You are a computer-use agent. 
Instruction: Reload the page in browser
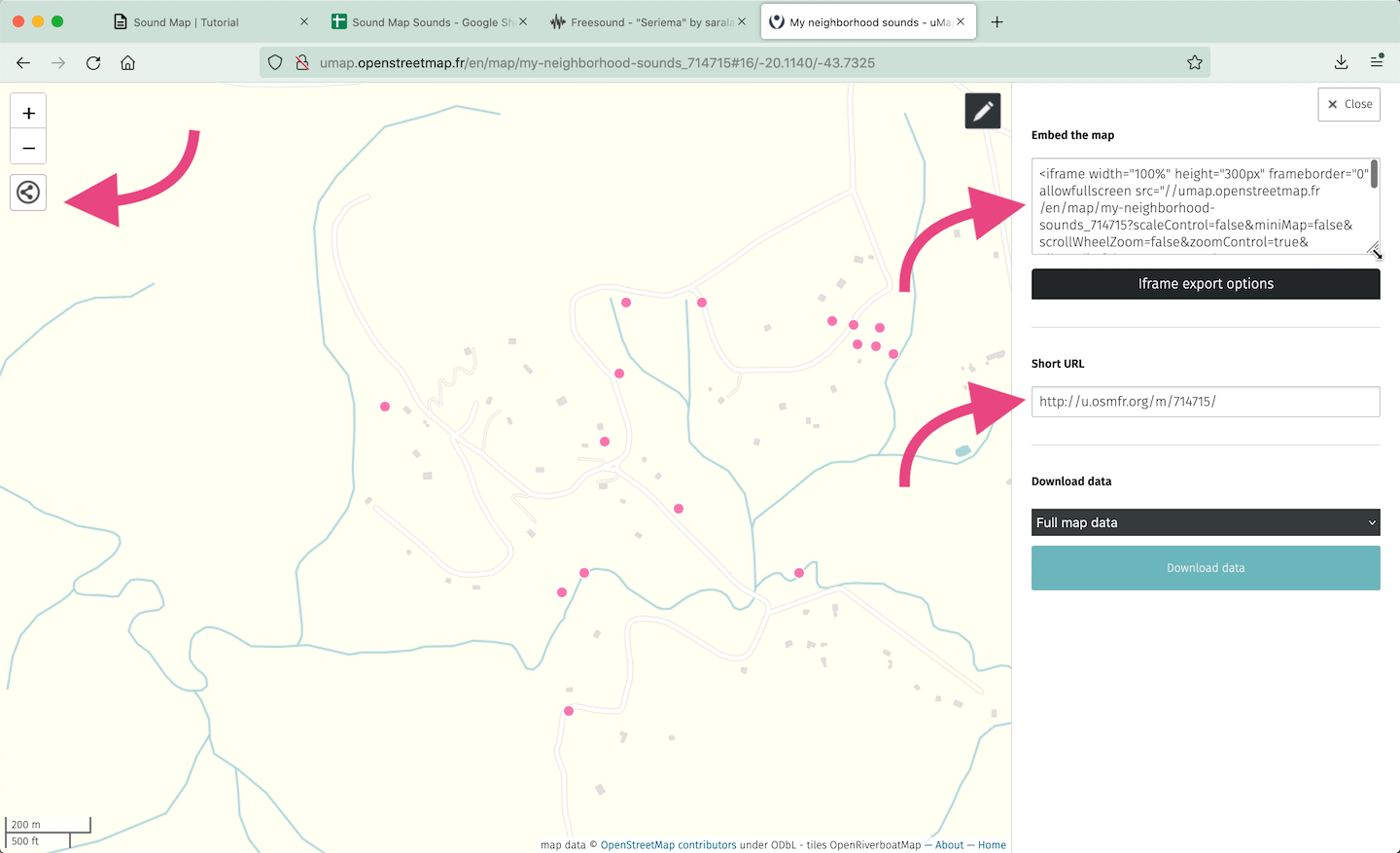93,63
